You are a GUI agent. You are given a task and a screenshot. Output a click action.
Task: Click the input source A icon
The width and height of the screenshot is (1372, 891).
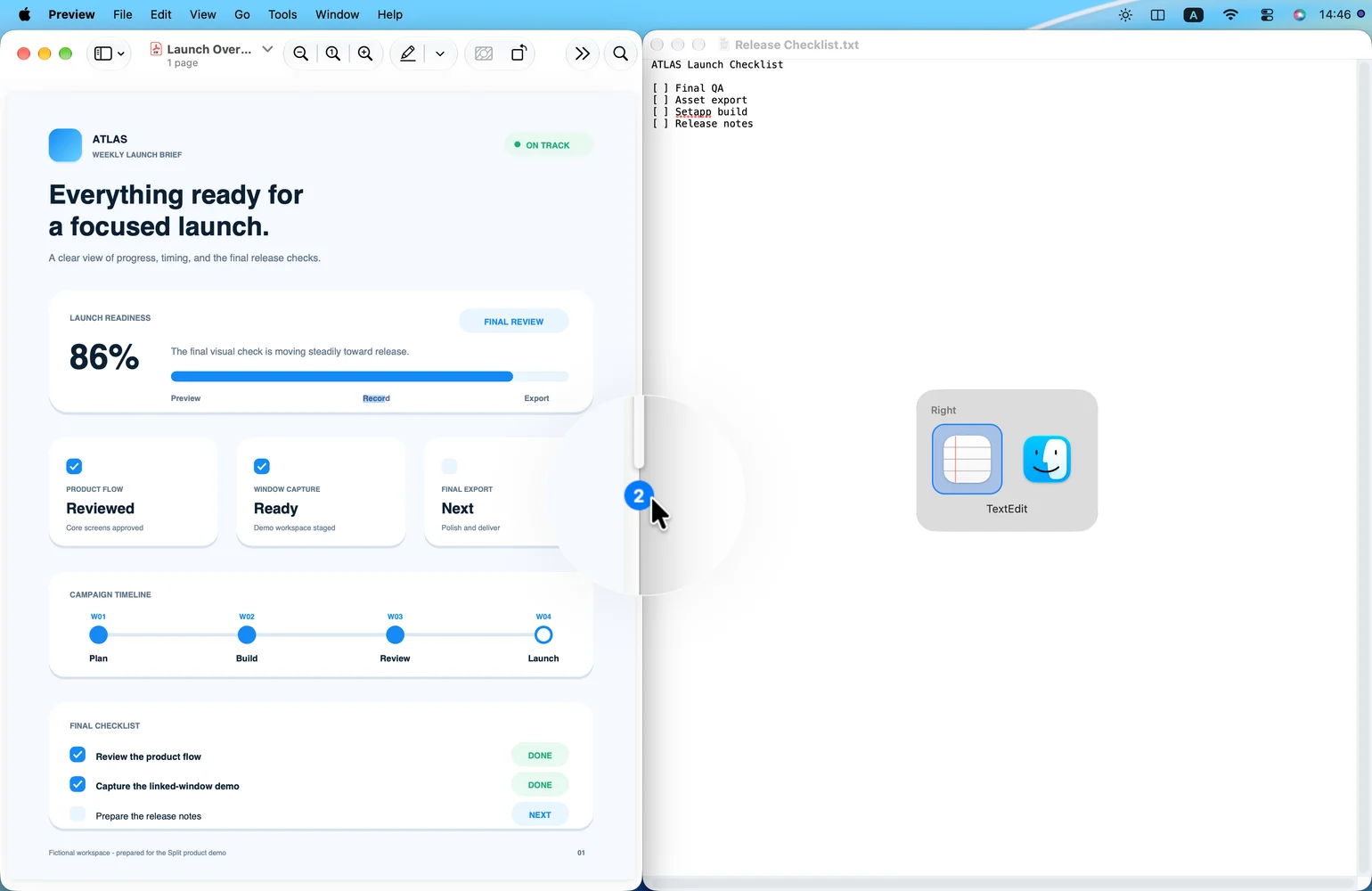coord(1193,14)
